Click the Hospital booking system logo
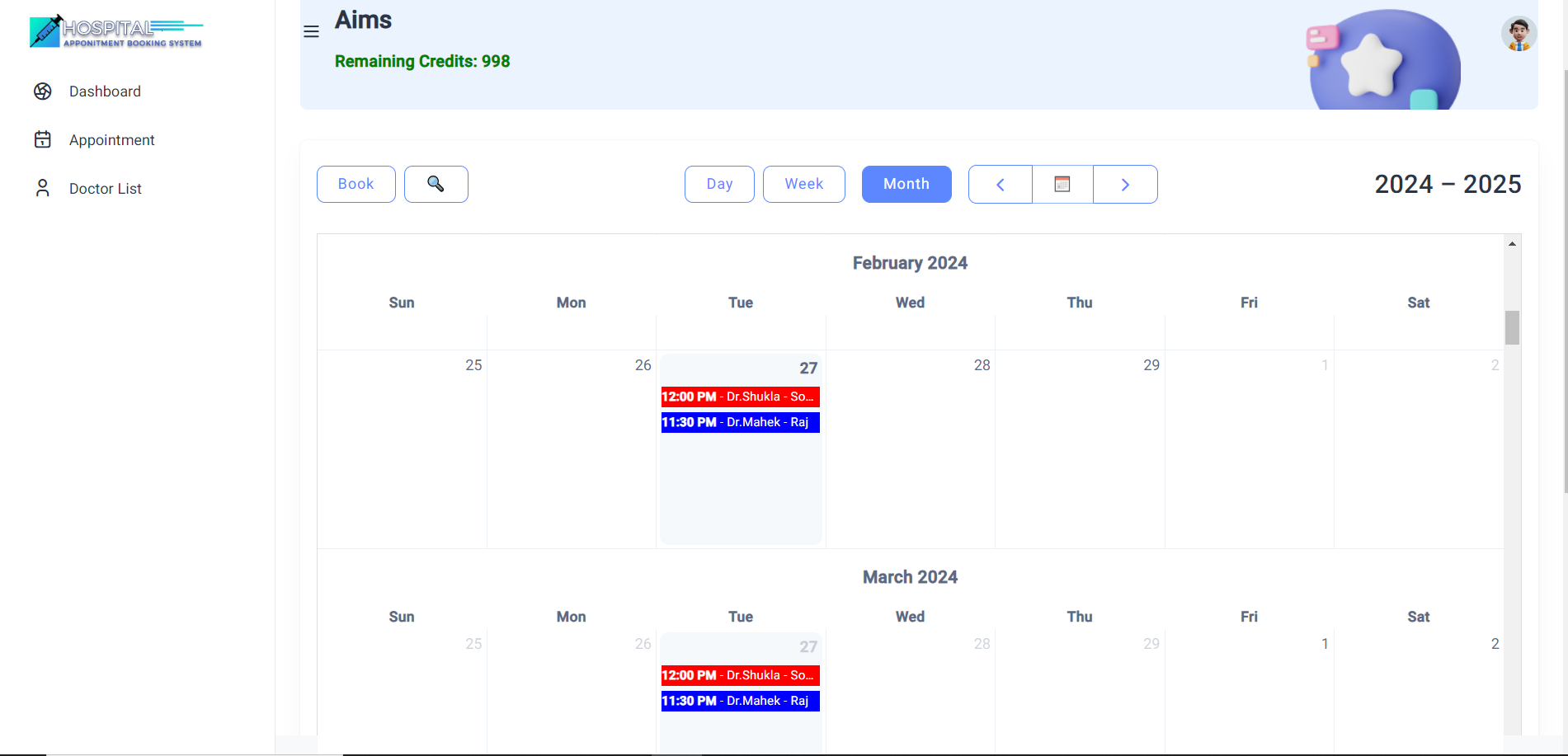This screenshot has width=1568, height=756. point(115,32)
